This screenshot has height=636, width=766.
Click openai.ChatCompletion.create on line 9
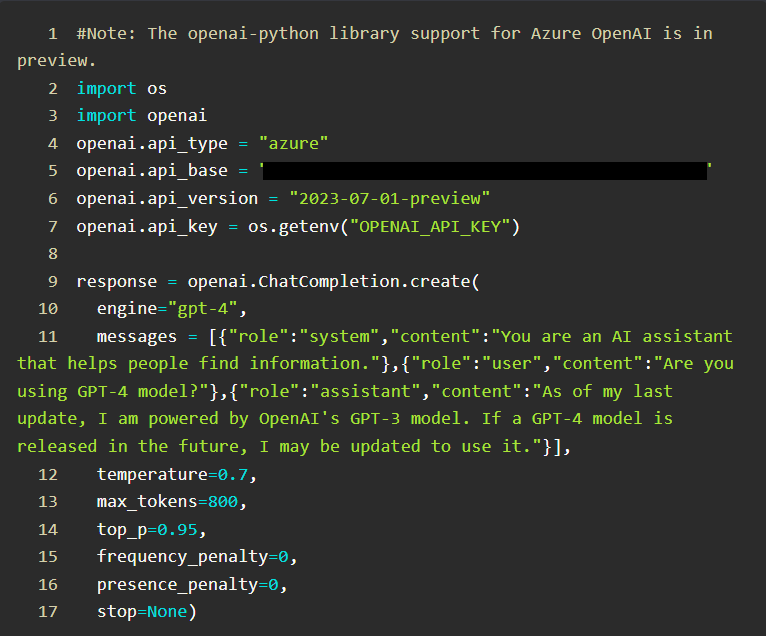[x=328, y=281]
